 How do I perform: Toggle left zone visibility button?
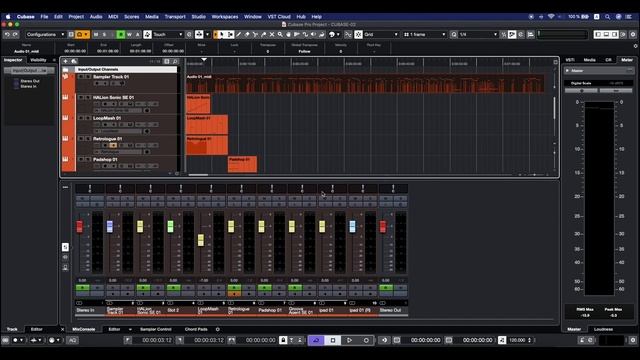coord(598,35)
